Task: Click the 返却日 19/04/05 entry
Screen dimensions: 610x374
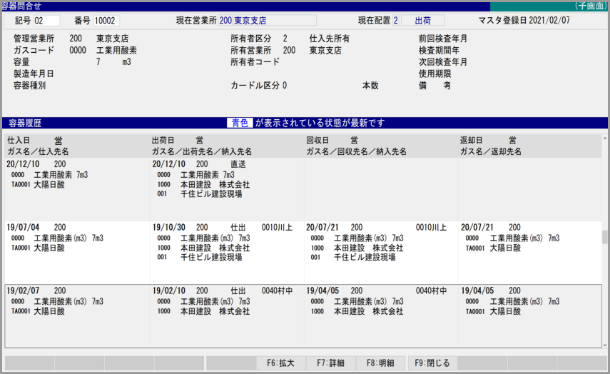Action: click(x=477, y=291)
